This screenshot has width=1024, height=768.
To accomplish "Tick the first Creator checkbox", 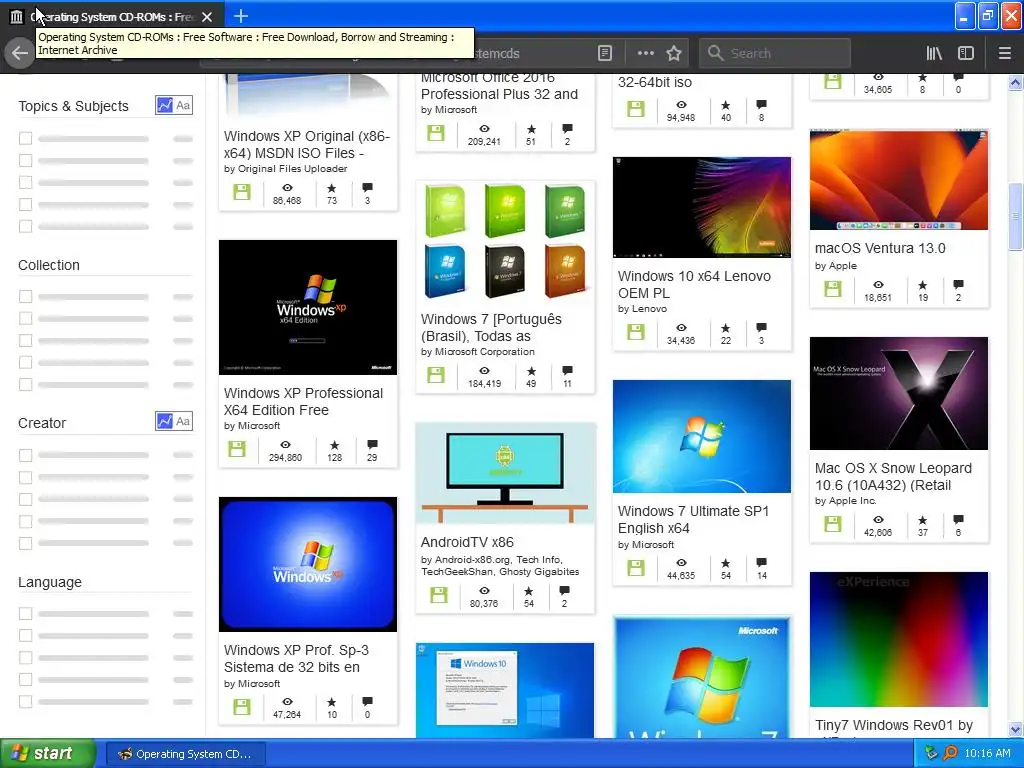I will tap(25, 455).
